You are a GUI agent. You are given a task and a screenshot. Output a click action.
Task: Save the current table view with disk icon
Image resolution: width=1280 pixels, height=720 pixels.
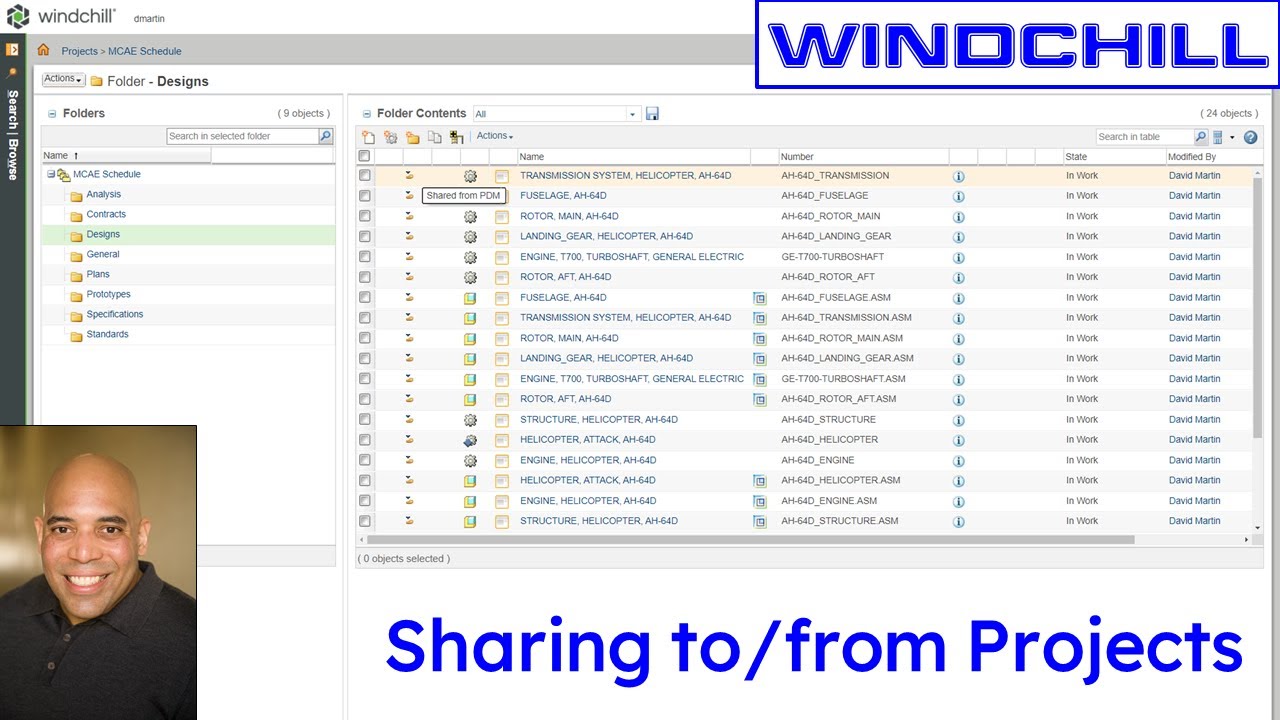(652, 114)
